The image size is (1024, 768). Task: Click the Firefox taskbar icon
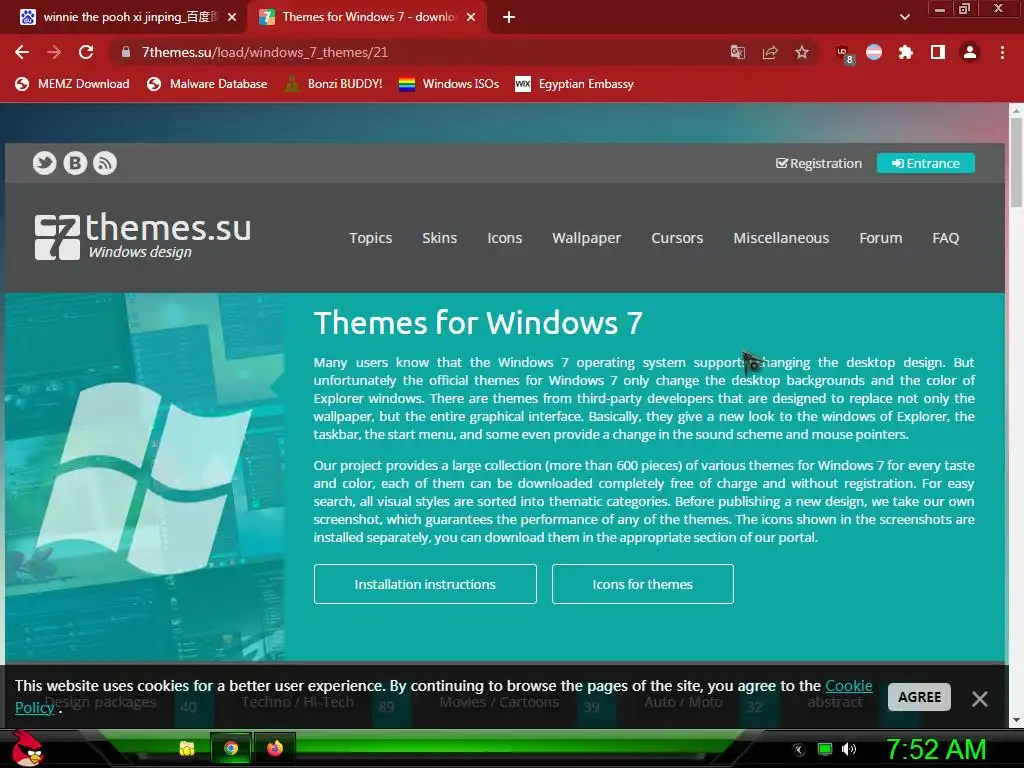(x=275, y=748)
